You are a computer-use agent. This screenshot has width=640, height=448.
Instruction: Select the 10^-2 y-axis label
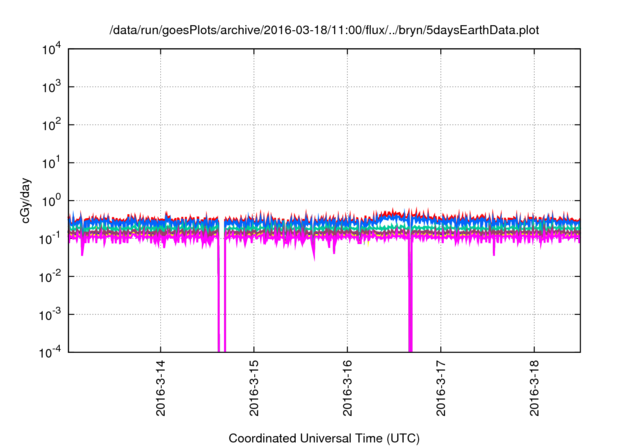(x=51, y=277)
